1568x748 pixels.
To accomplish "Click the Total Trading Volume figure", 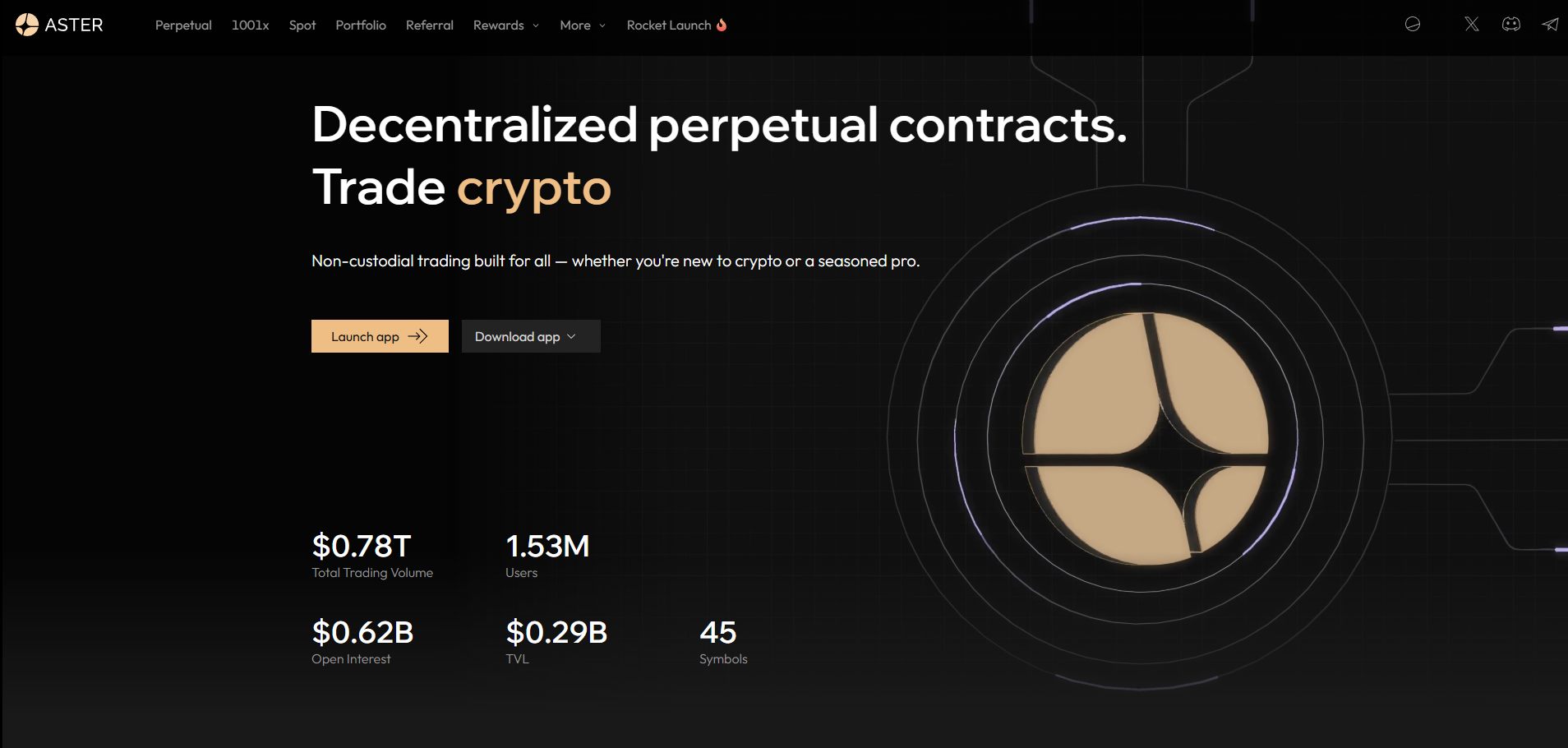I will (x=362, y=547).
